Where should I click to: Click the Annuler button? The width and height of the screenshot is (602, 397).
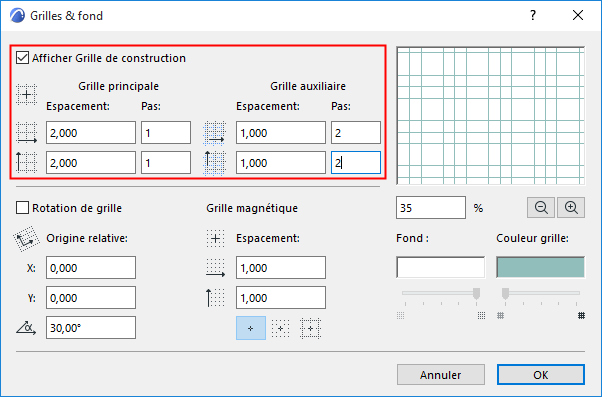click(x=441, y=375)
